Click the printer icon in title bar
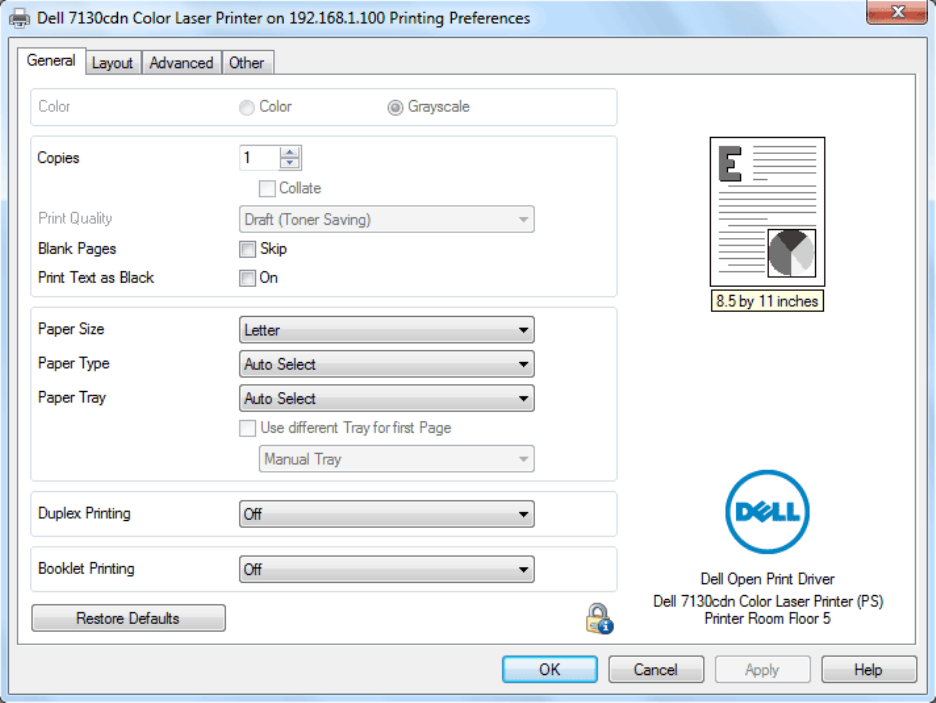The image size is (936, 703). point(19,18)
